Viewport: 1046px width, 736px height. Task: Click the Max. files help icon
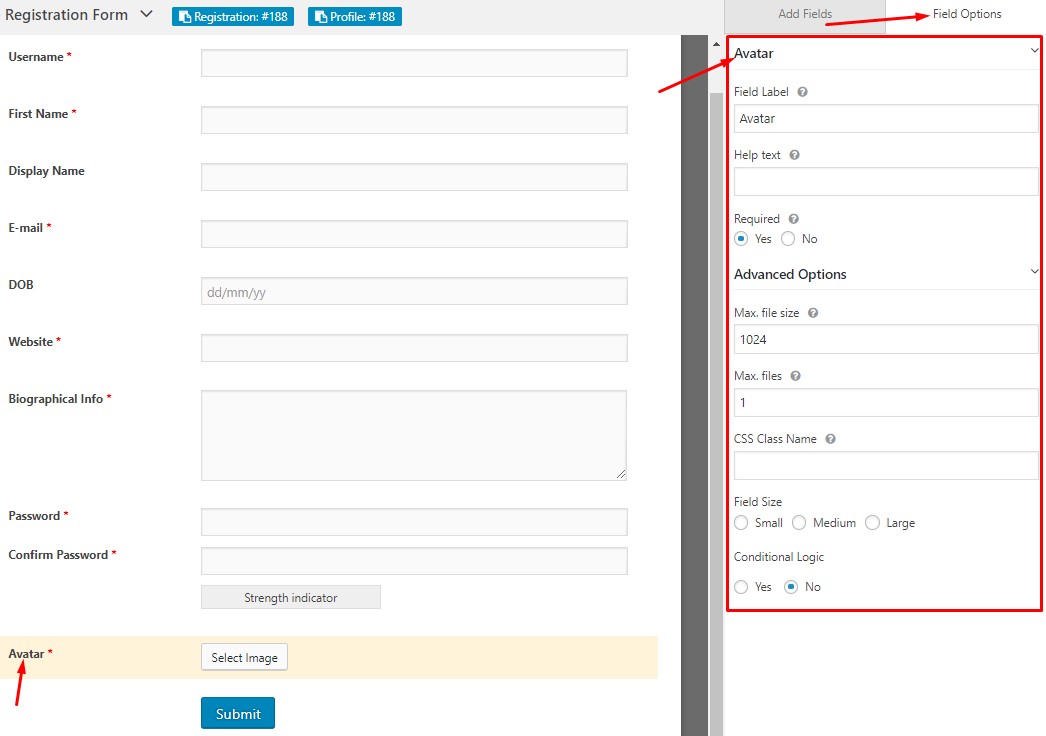pyautogui.click(x=796, y=376)
